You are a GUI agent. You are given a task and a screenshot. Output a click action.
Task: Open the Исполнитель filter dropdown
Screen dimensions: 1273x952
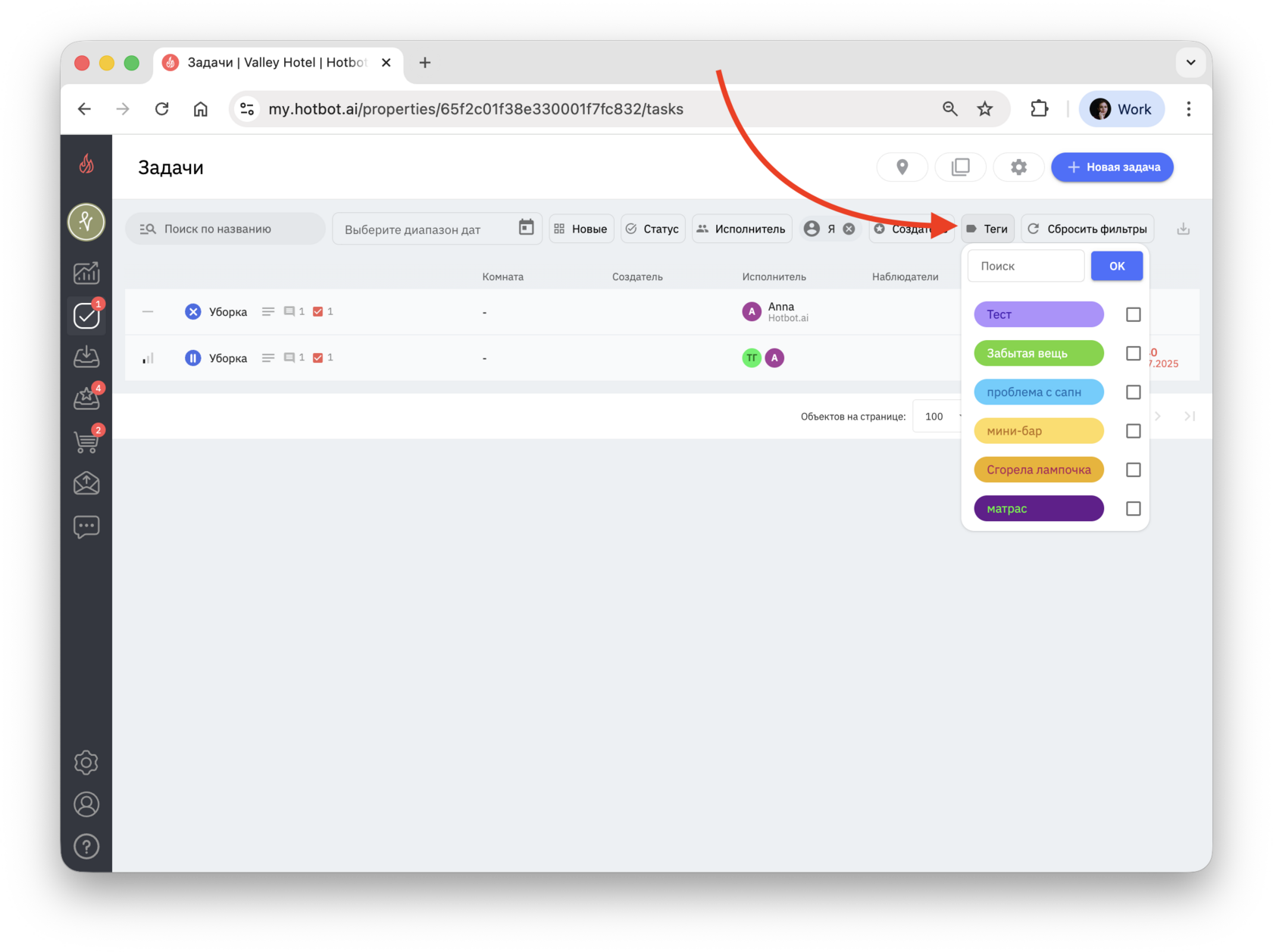[742, 229]
